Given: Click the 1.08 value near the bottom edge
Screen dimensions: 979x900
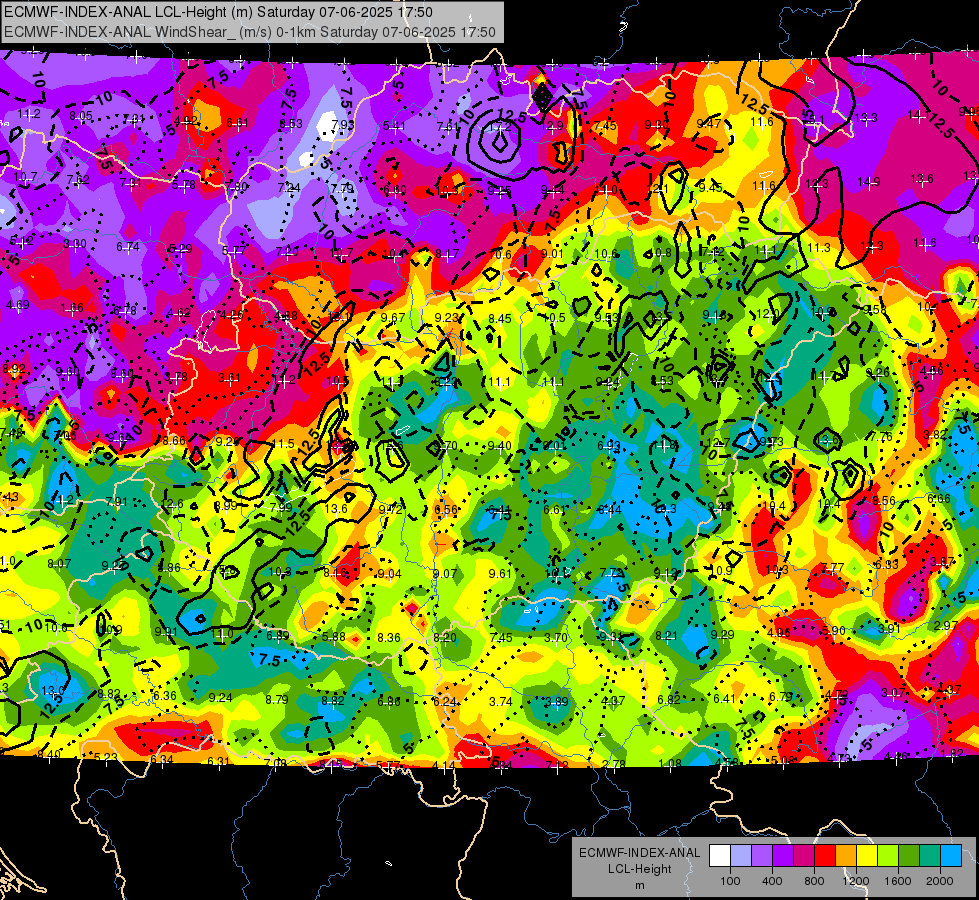Looking at the screenshot, I should point(670,763).
